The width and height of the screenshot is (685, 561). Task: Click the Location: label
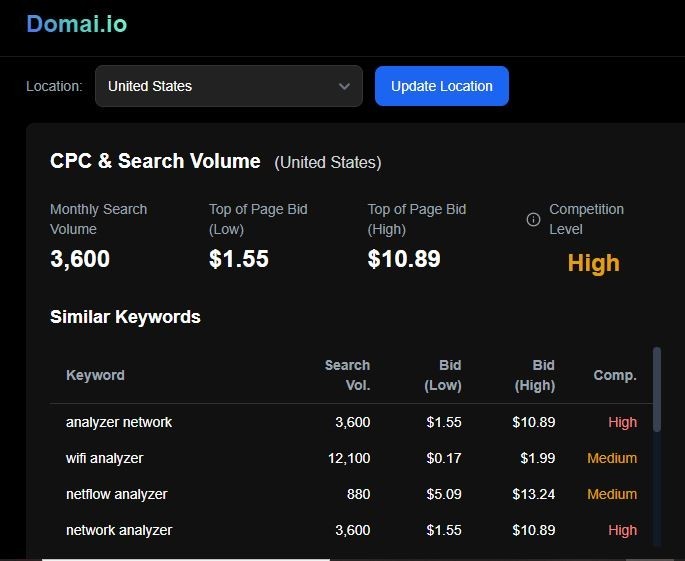coord(54,87)
